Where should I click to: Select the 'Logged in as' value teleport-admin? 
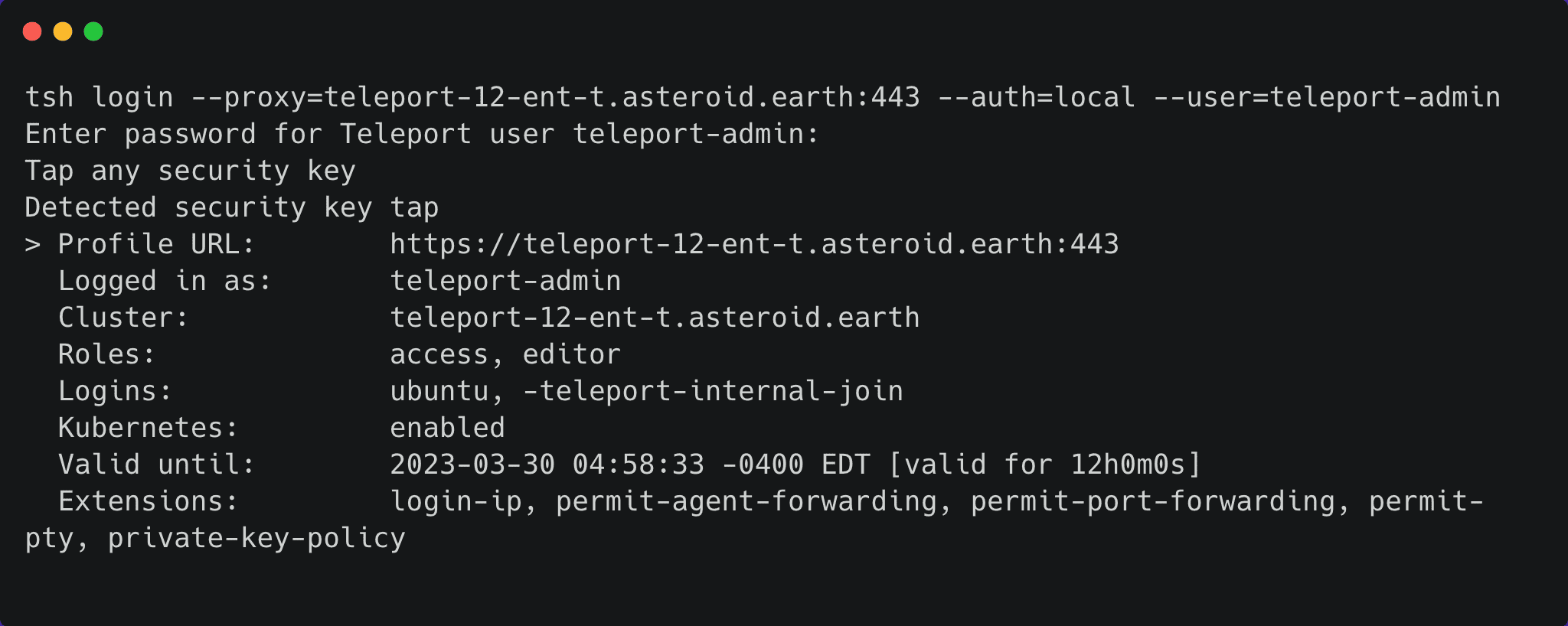505,281
